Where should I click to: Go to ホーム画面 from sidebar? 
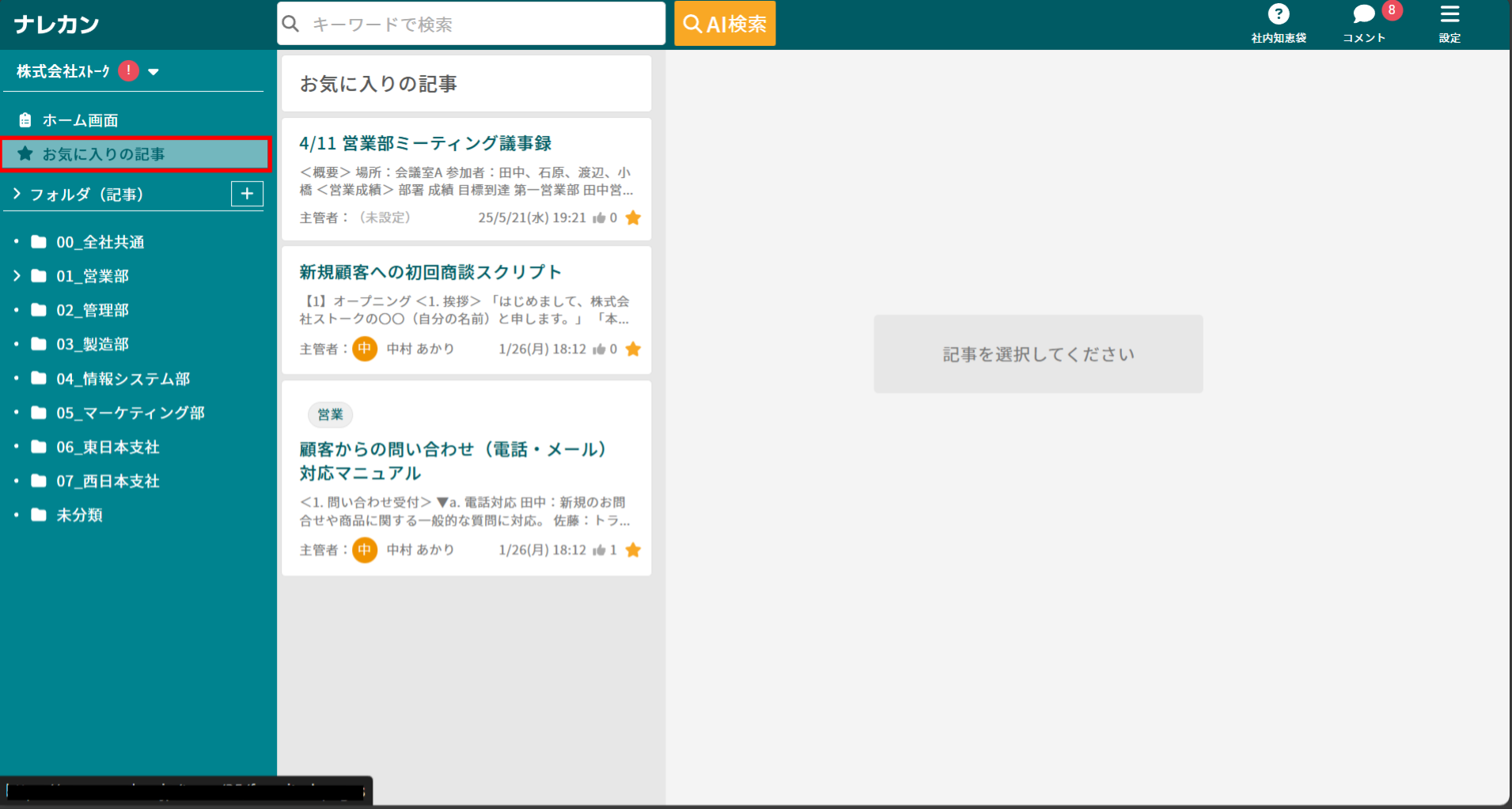click(79, 119)
